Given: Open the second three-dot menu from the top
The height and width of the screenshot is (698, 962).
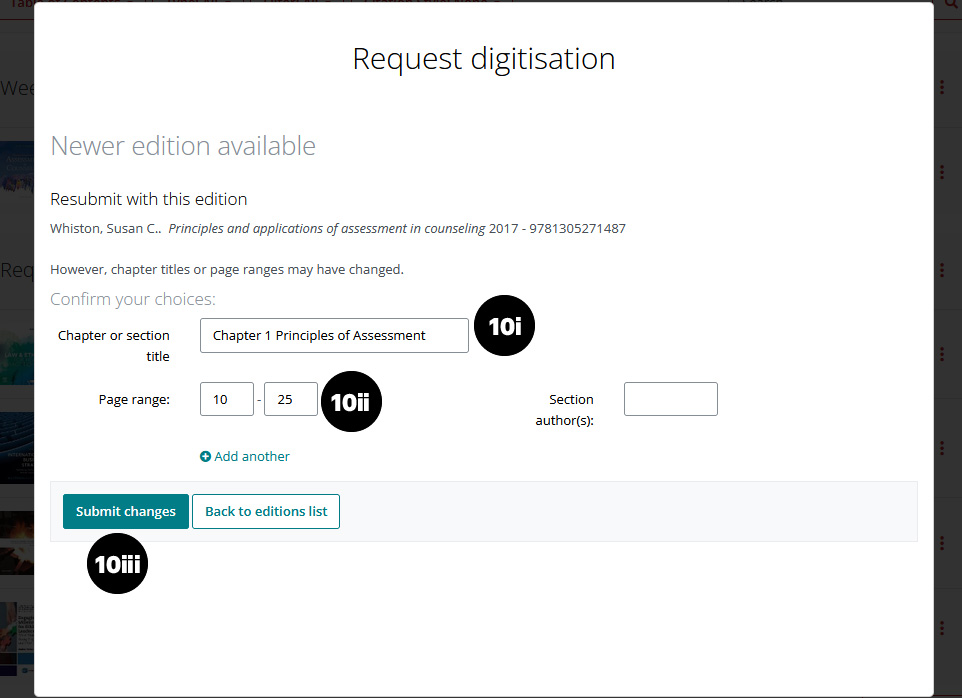Looking at the screenshot, I should (942, 173).
